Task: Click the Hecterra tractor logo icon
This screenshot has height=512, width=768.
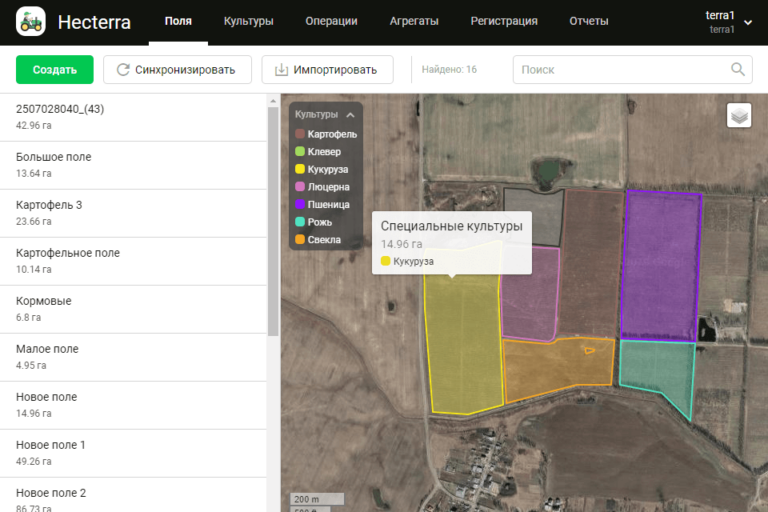Action: (x=31, y=21)
